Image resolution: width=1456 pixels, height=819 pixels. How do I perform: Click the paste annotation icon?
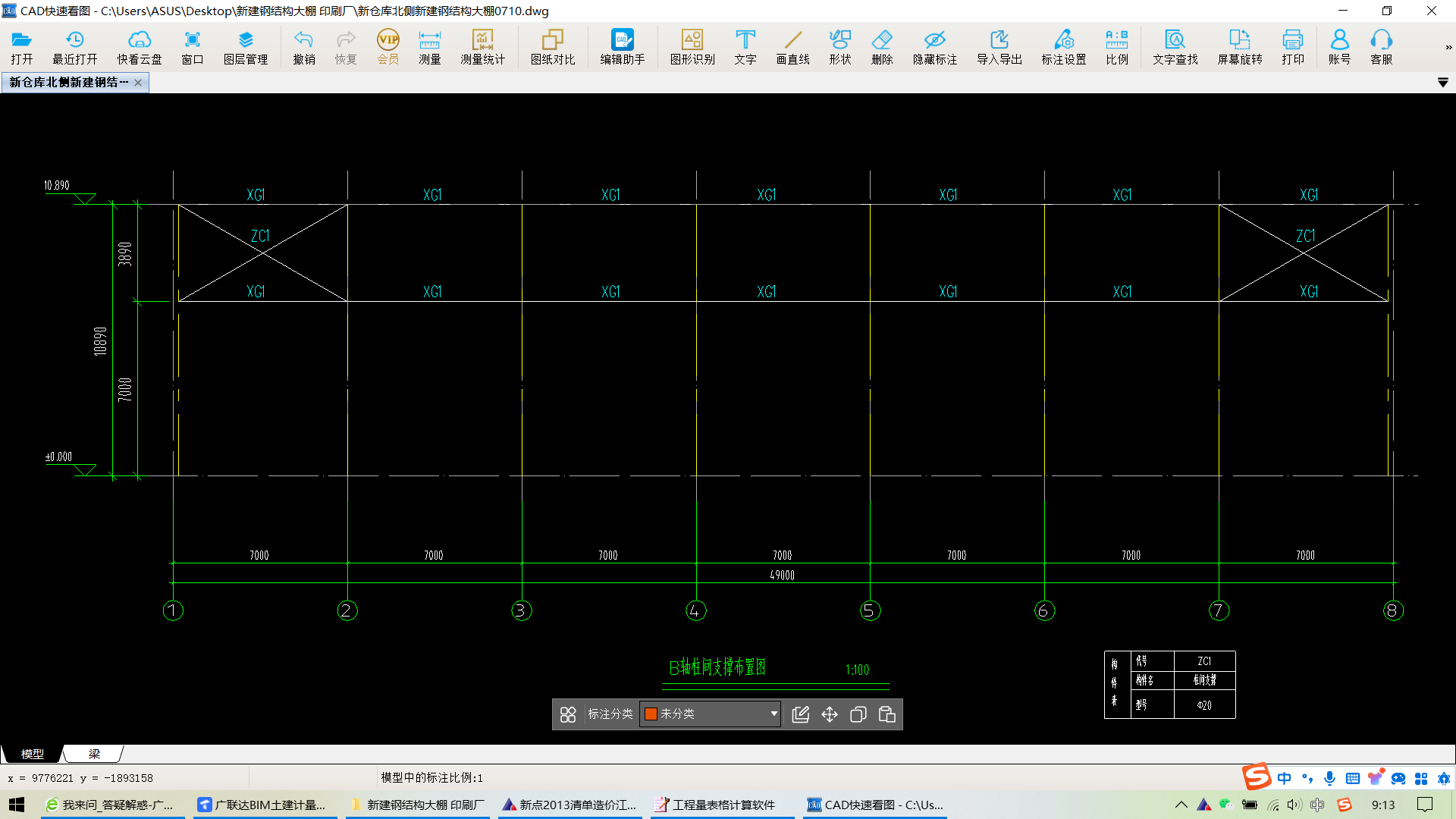886,714
